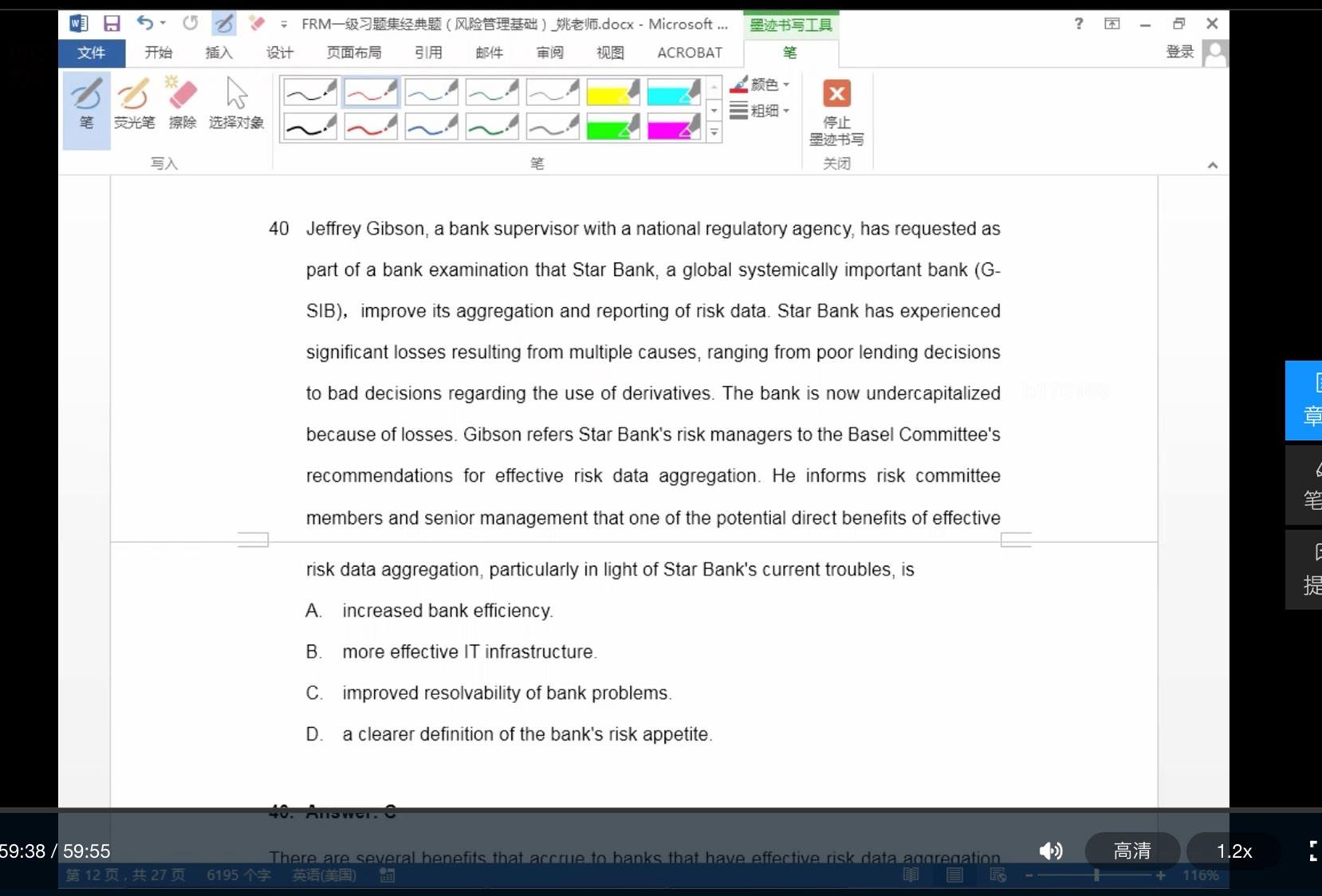Open the pen Thickness (粗细) dropdown
The height and width of the screenshot is (896, 1322).
coord(760,110)
